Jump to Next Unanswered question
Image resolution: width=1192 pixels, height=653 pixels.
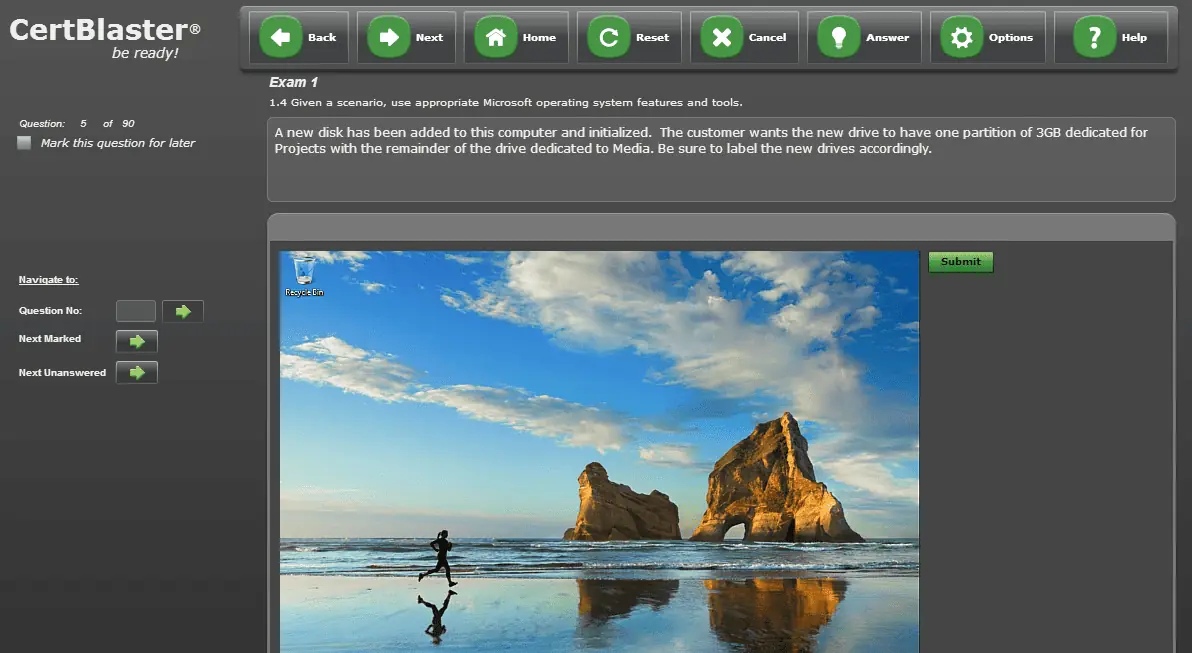tap(137, 373)
